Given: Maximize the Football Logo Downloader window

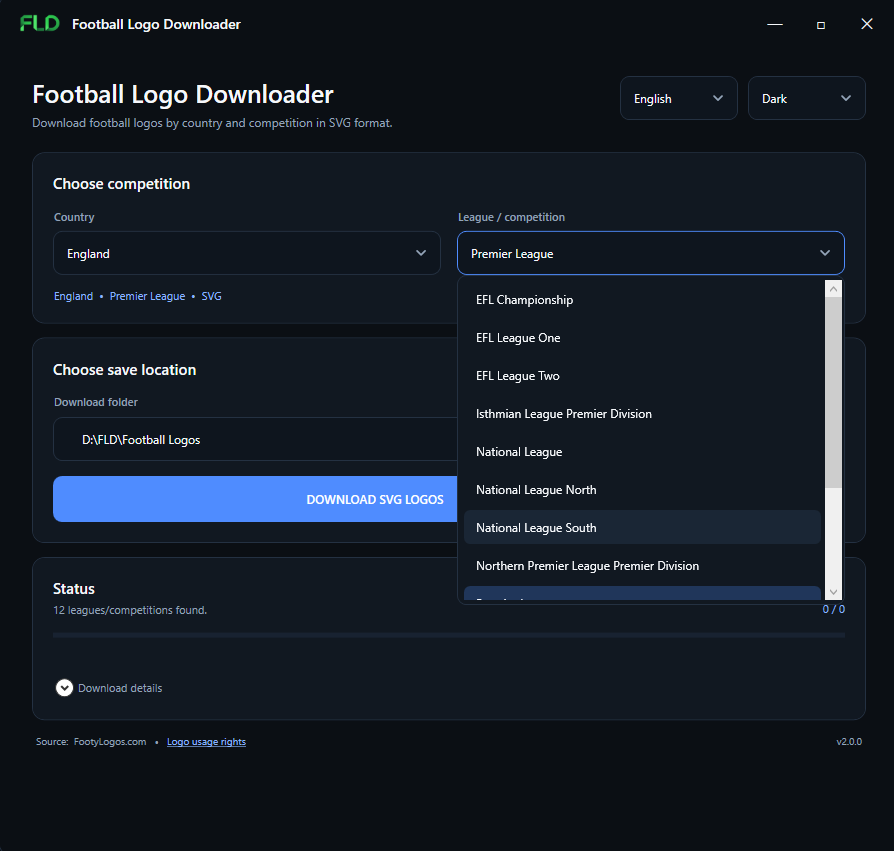Looking at the screenshot, I should click(x=821, y=25).
